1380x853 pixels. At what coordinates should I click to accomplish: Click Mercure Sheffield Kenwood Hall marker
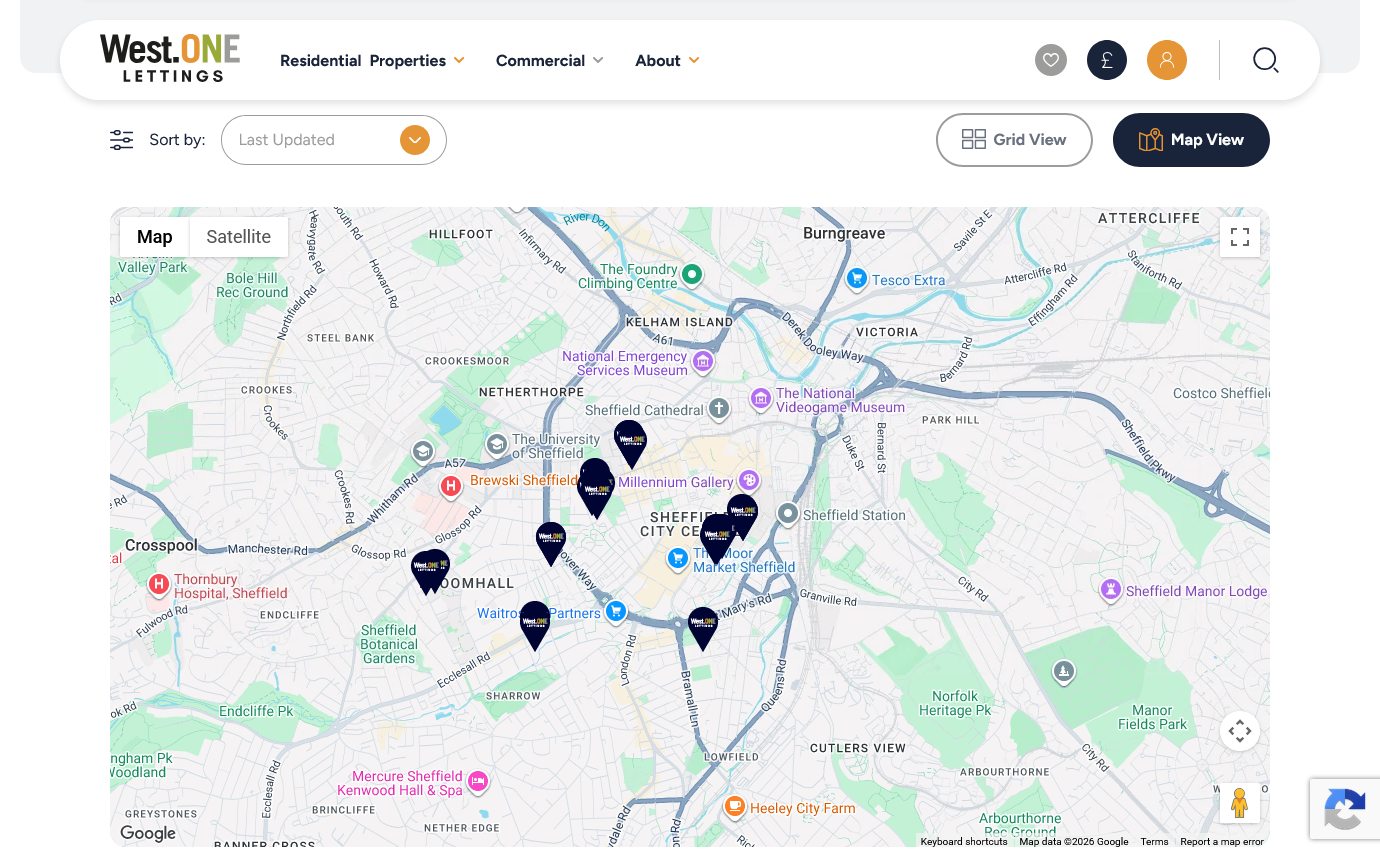478,782
